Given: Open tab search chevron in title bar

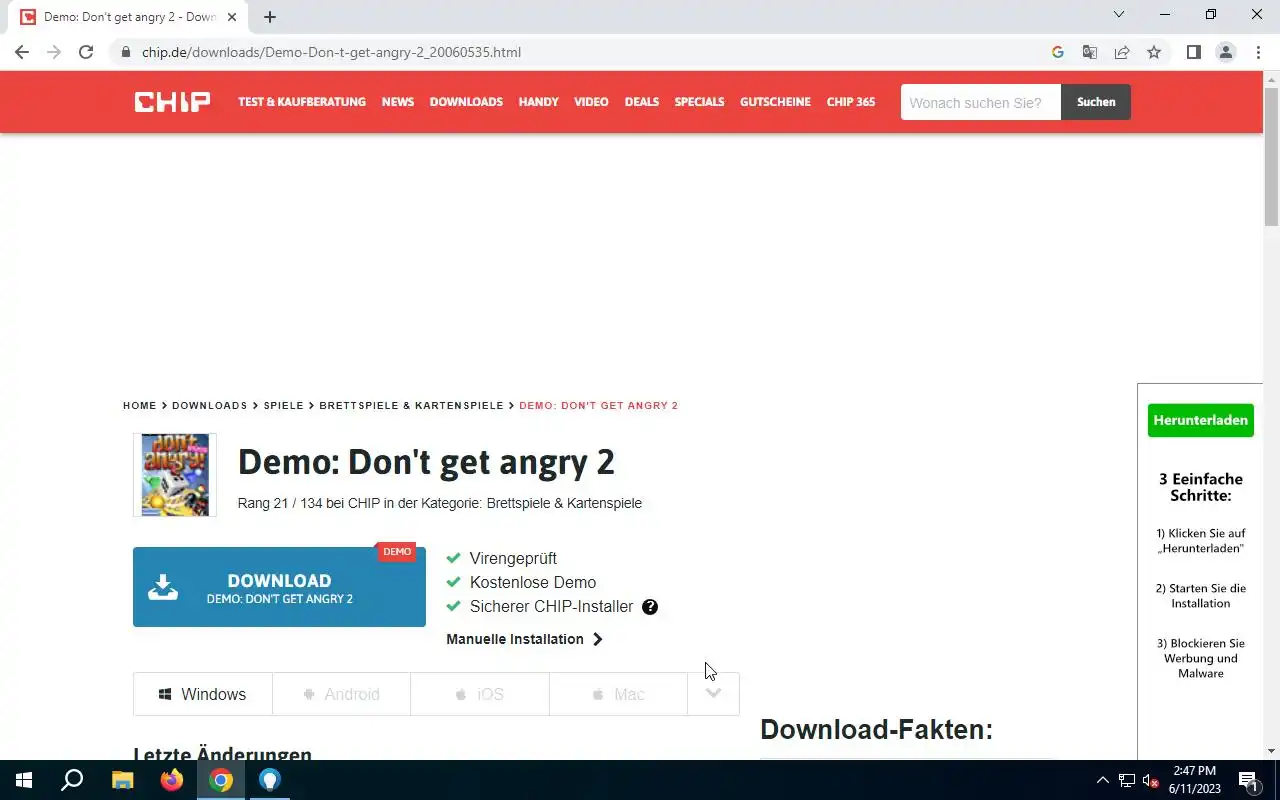Looking at the screenshot, I should 1119,15.
